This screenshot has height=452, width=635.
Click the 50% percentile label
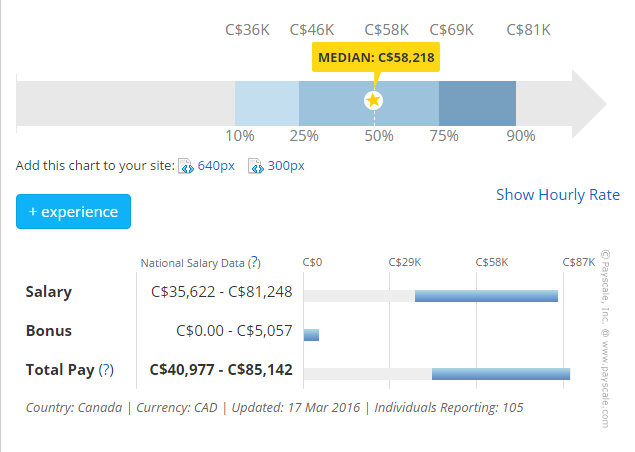pos(377,136)
